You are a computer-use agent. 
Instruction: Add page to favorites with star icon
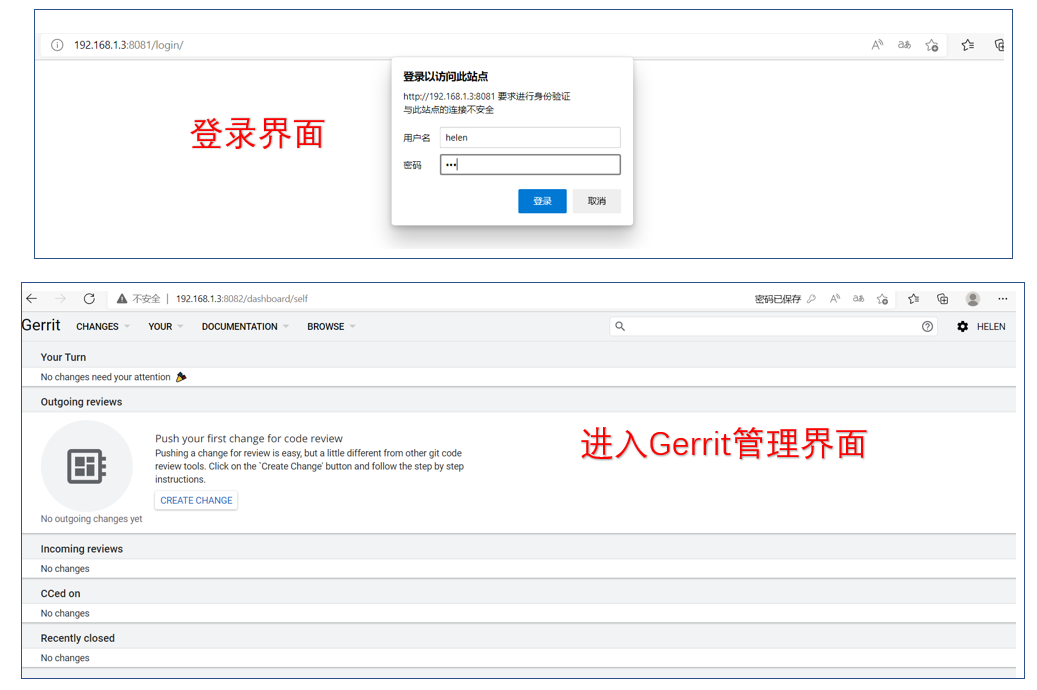click(x=882, y=298)
